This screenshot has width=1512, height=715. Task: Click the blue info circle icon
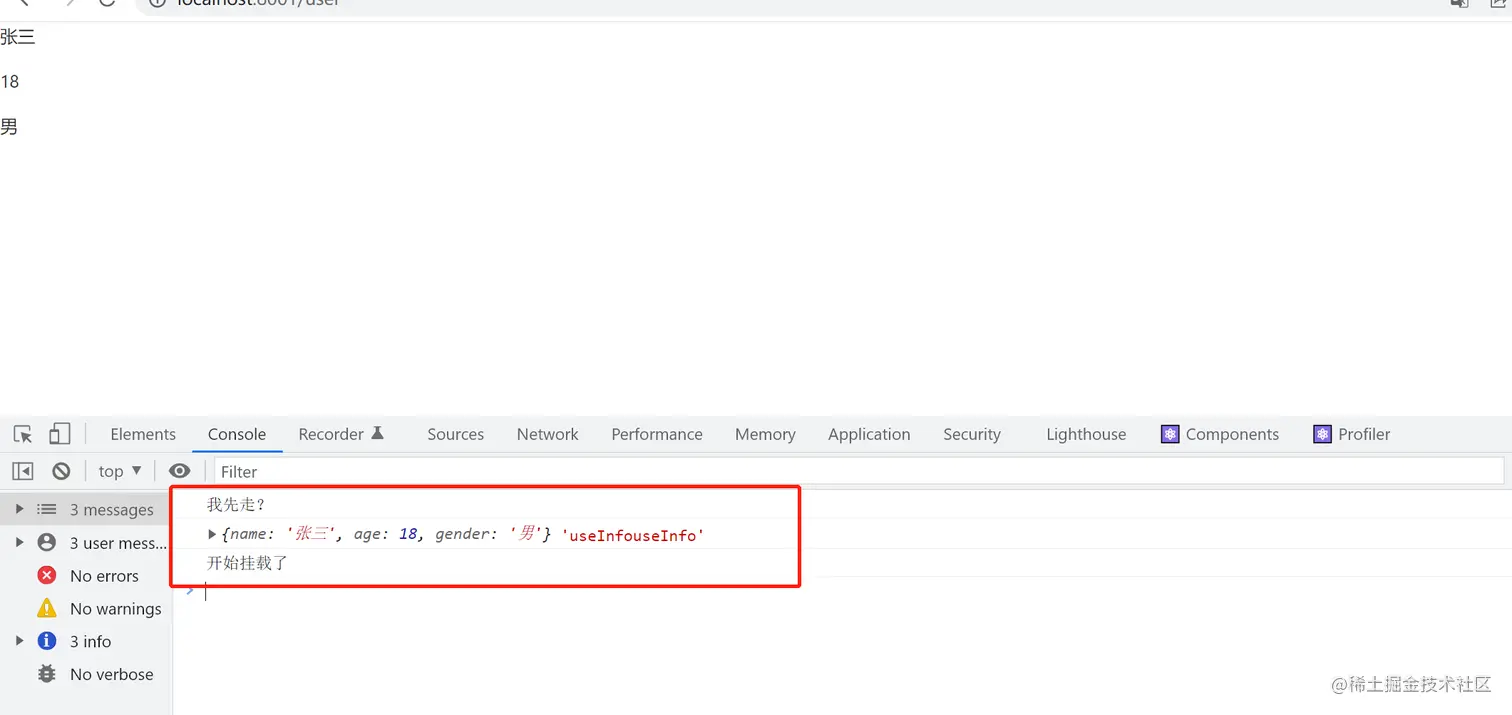[x=47, y=641]
